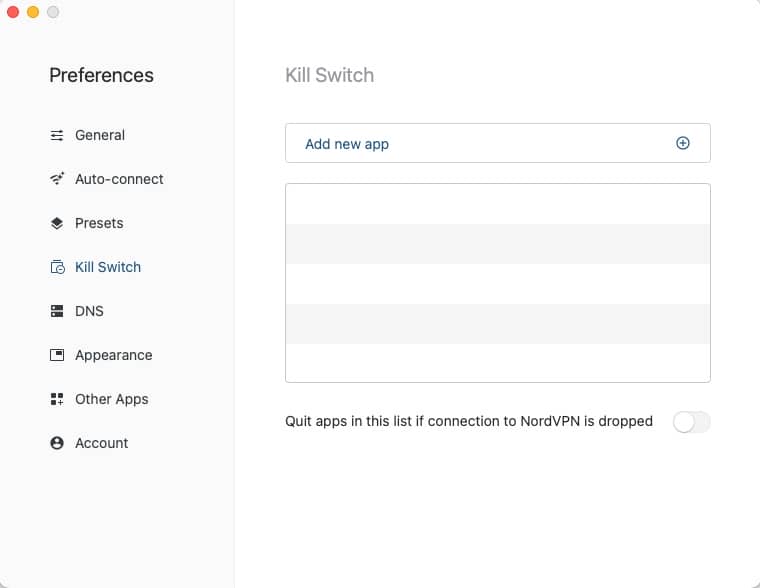Click the Account person icon

pos(57,443)
